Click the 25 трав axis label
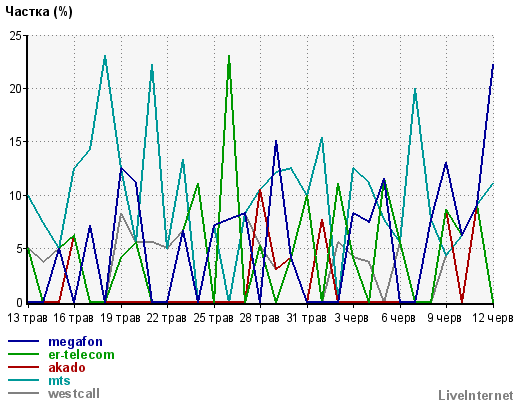520x405 pixels. (x=213, y=318)
